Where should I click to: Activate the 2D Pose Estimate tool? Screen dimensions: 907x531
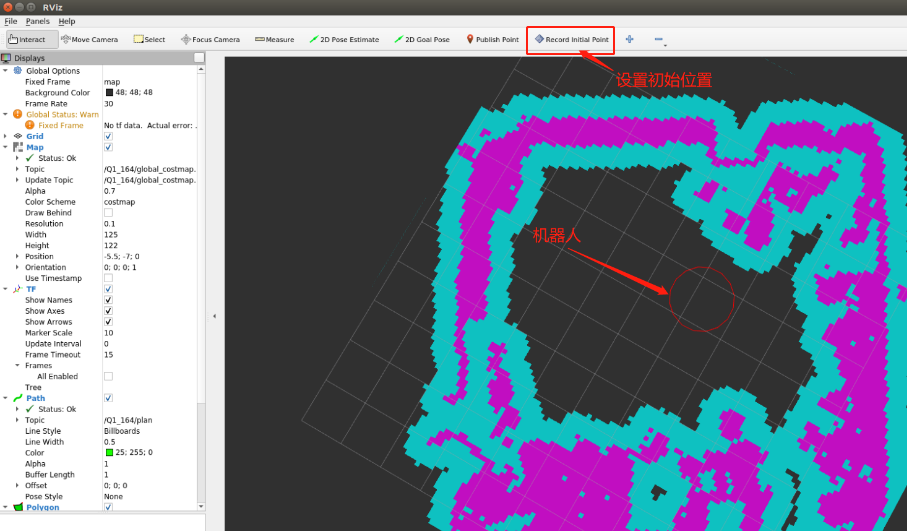pos(344,39)
